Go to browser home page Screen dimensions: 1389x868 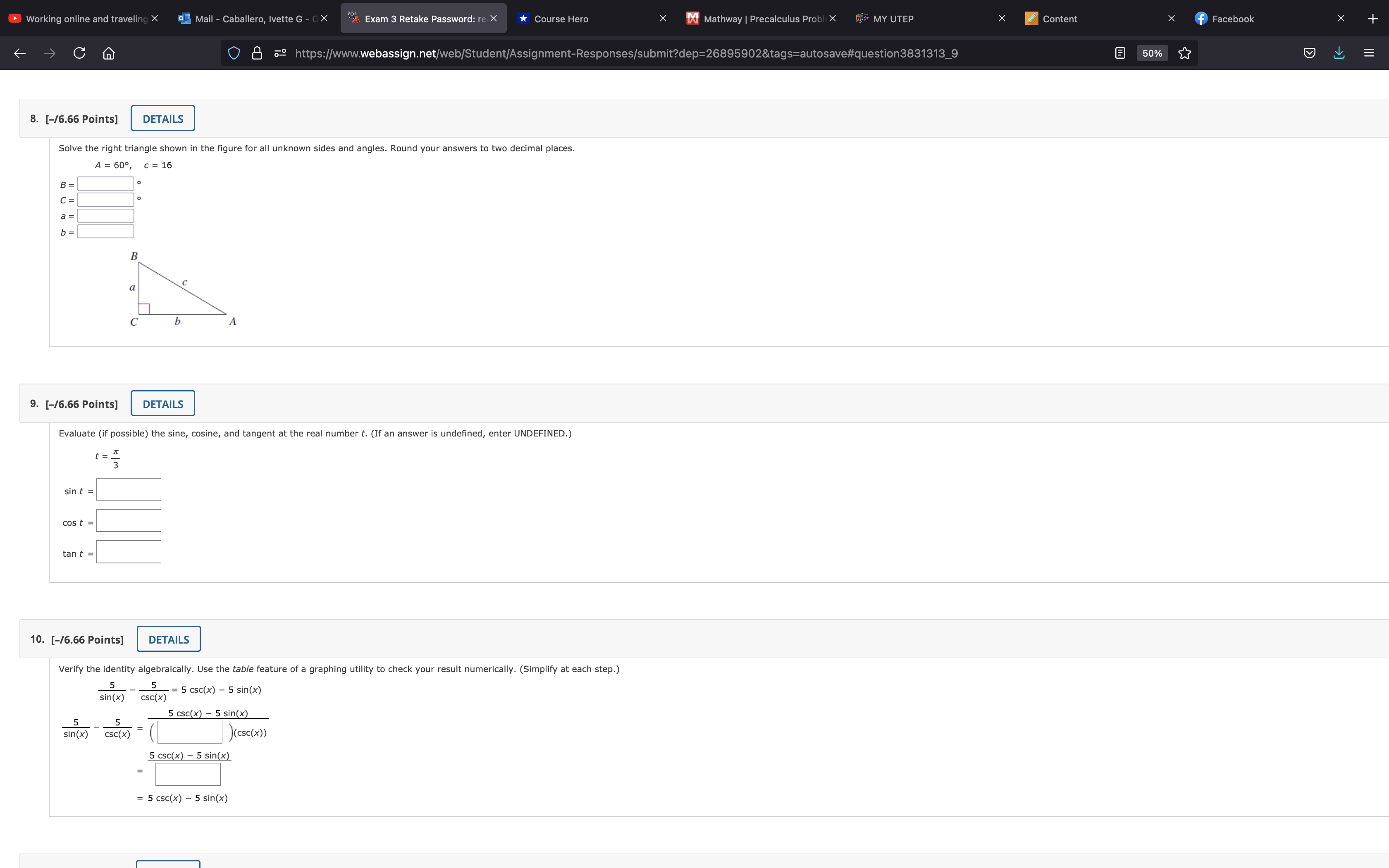[x=108, y=53]
